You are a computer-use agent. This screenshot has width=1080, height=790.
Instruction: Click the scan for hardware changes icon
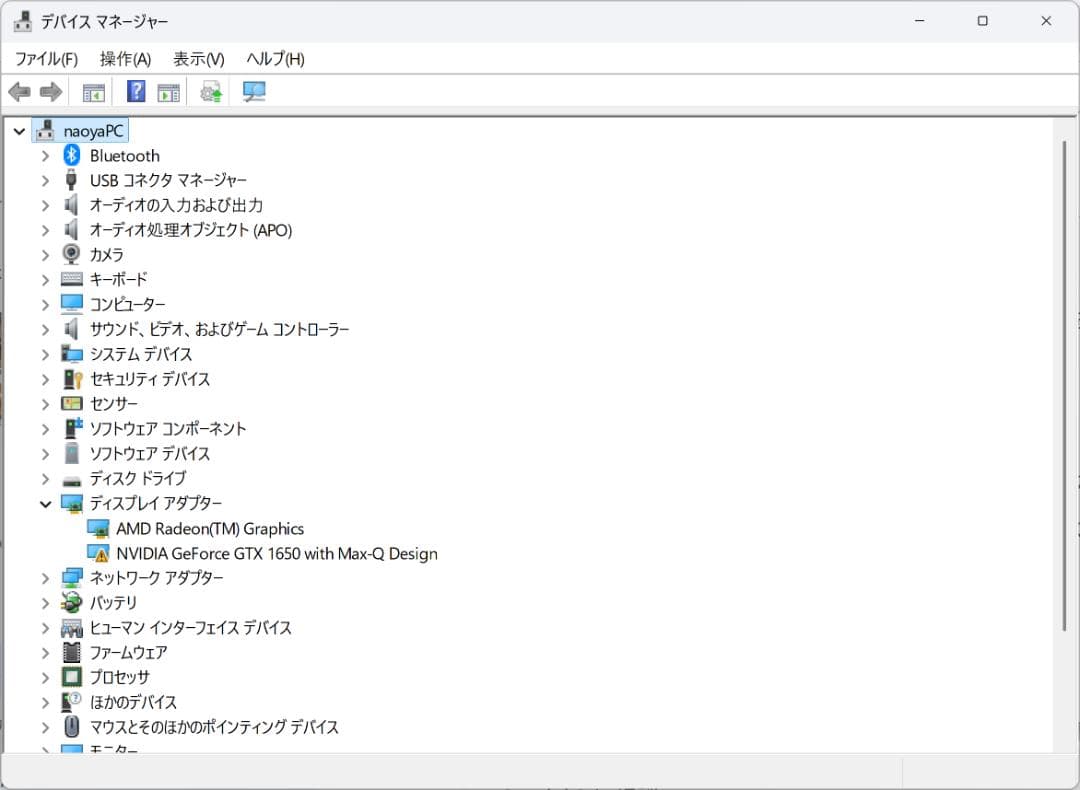pos(253,91)
